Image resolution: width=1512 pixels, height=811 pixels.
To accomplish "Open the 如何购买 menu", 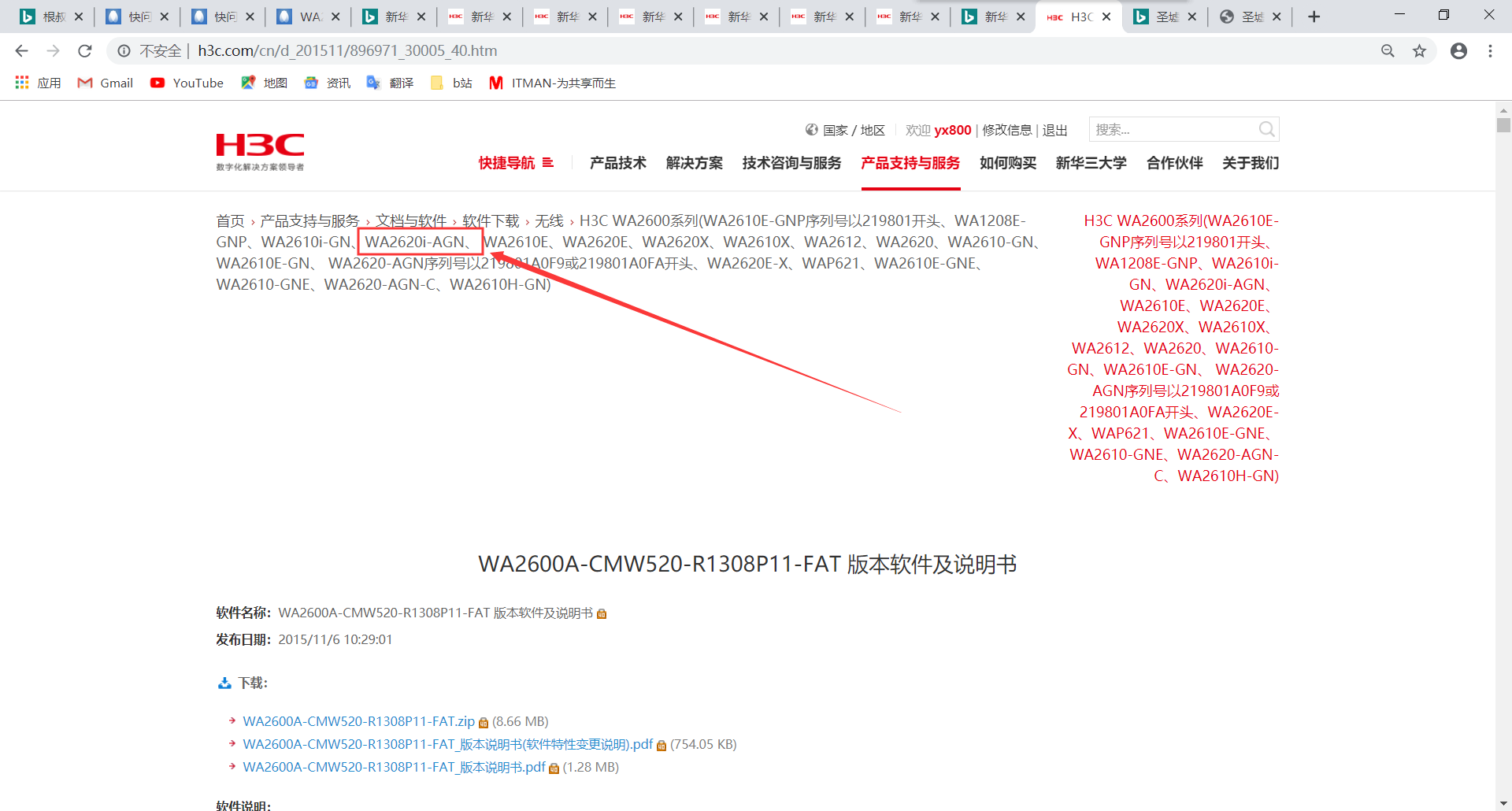I will [1008, 163].
